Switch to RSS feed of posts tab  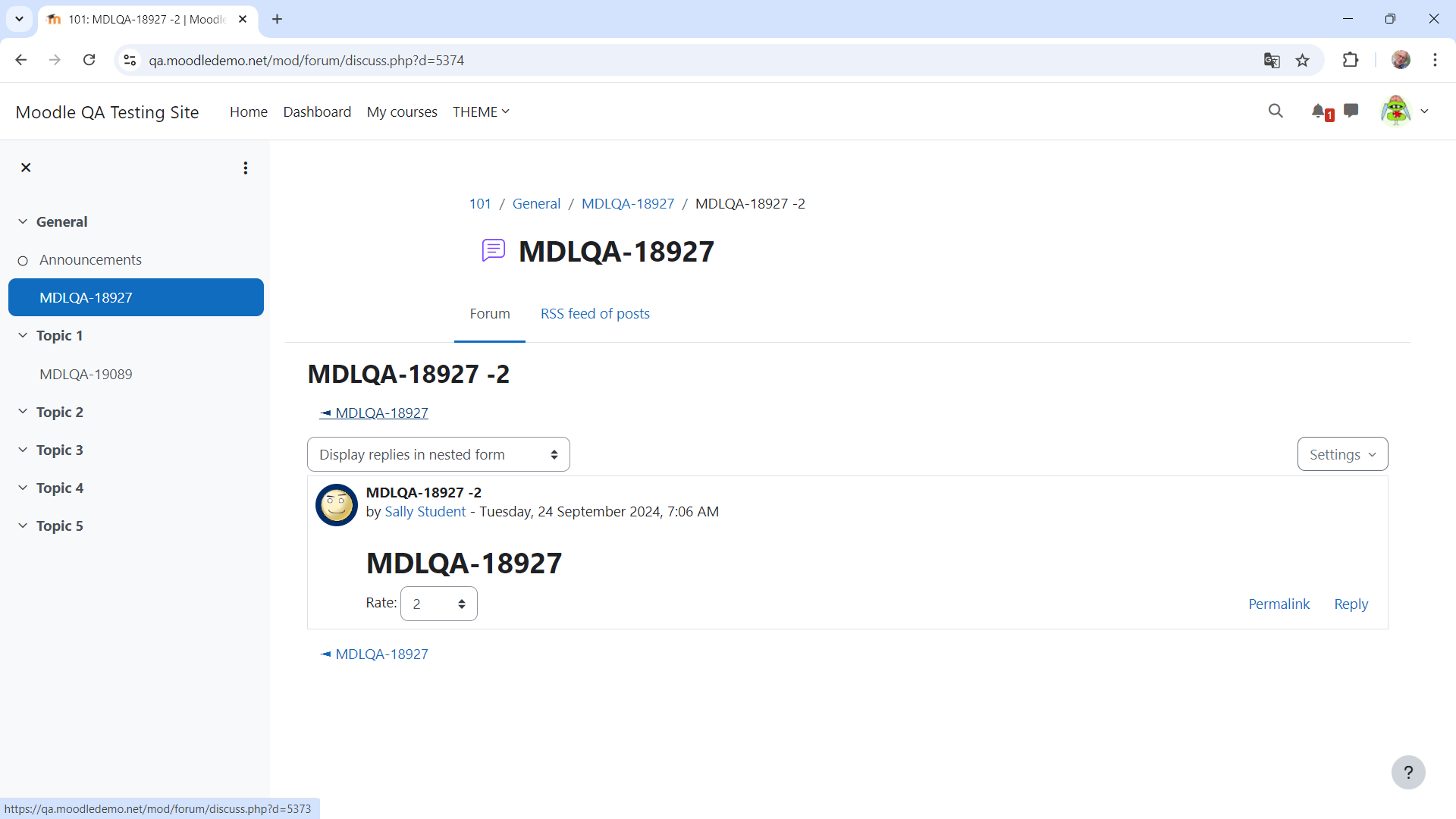(595, 314)
